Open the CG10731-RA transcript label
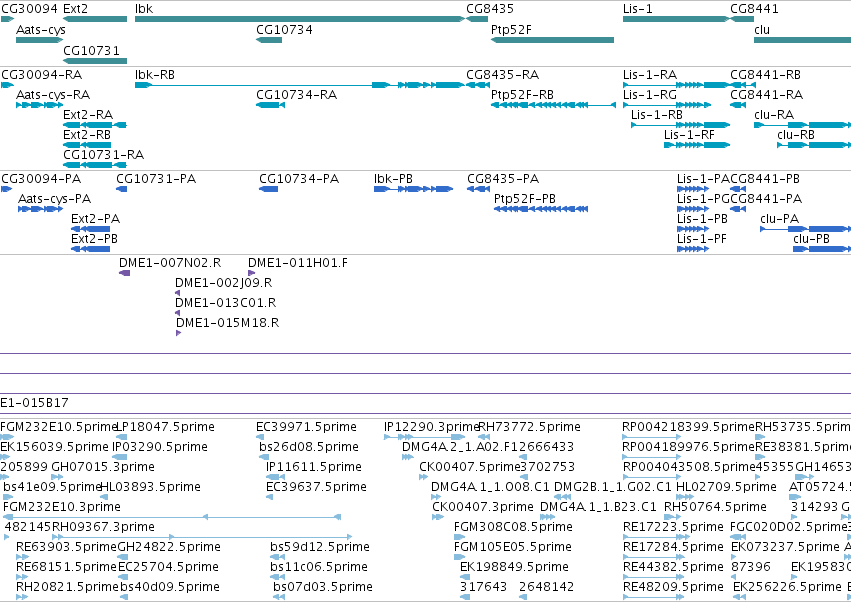 click(x=104, y=155)
